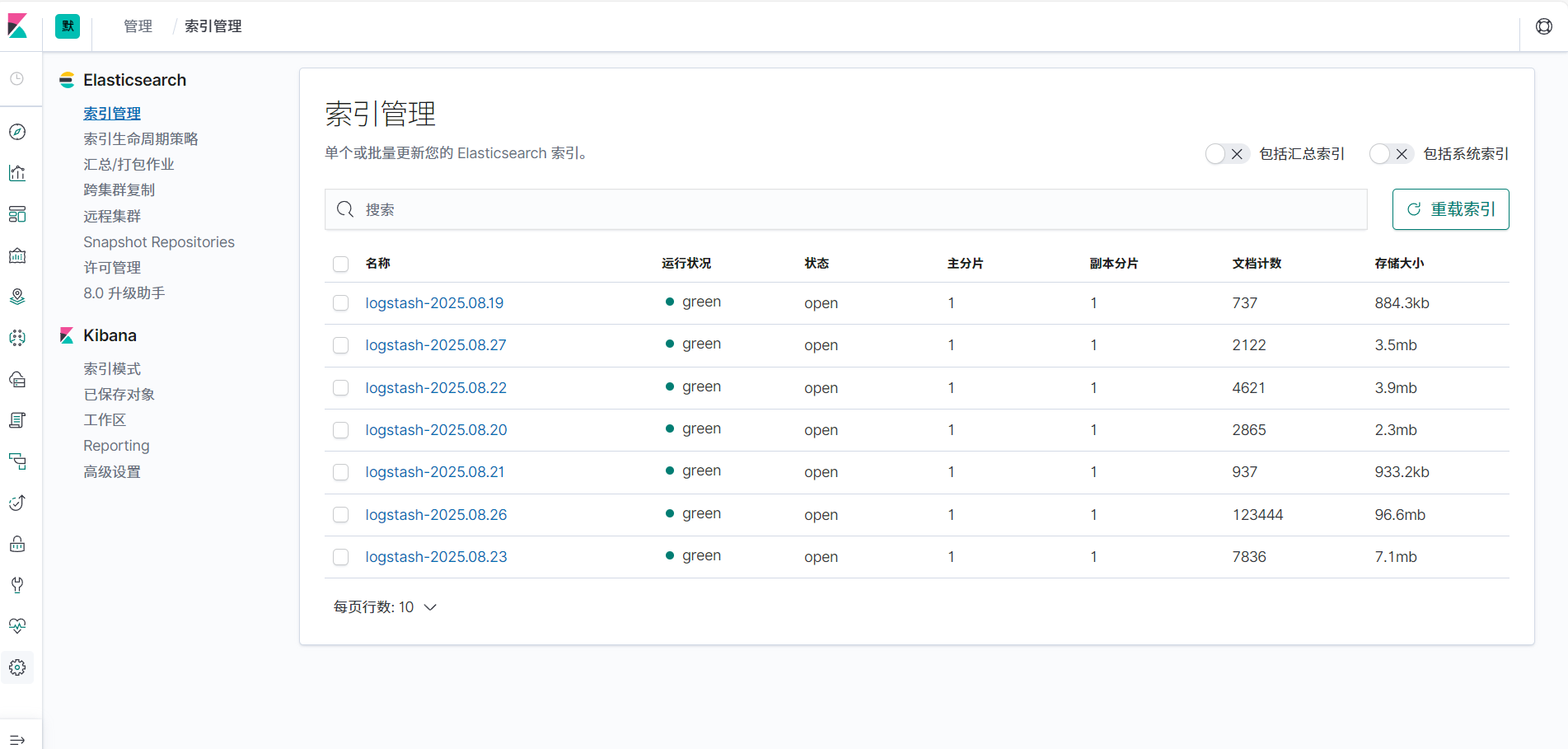Open SIEM lock icon in sidebar
The image size is (1568, 749).
pyautogui.click(x=17, y=544)
